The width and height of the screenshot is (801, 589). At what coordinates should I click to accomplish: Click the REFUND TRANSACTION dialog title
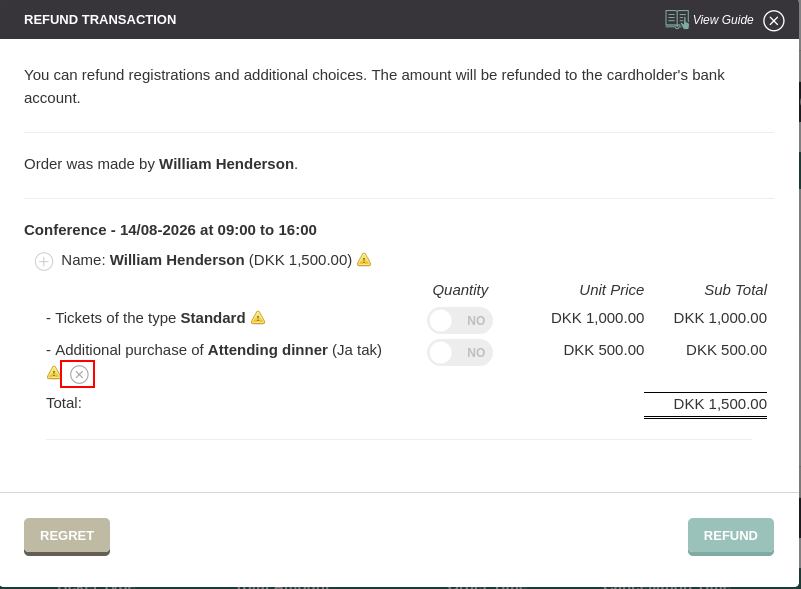tap(100, 19)
